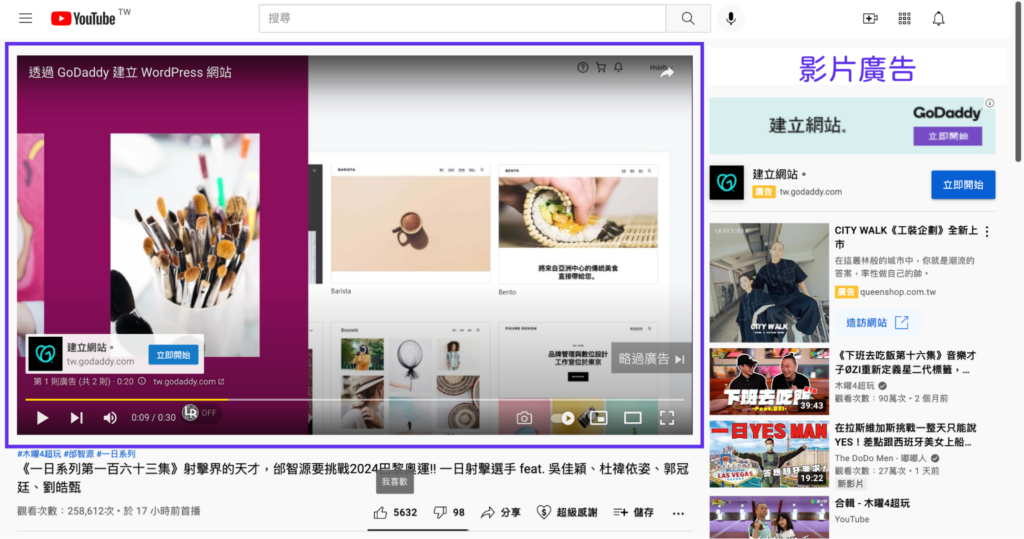Share the video via 分享
This screenshot has height=539, width=1024.
coord(501,513)
